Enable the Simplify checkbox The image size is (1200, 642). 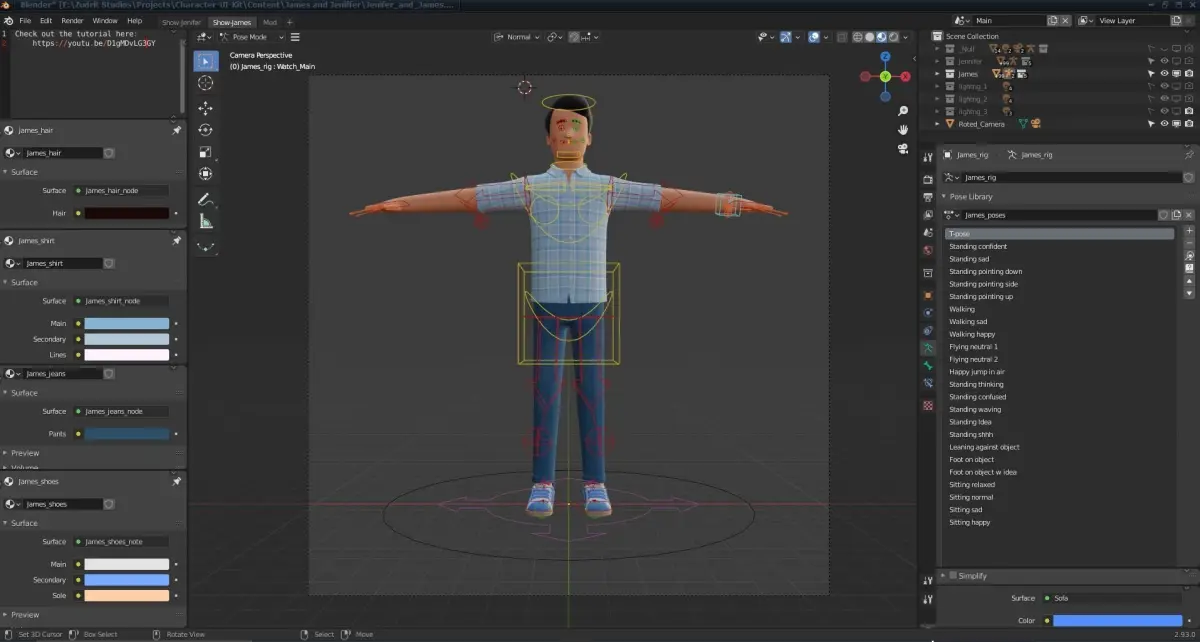(x=953, y=576)
